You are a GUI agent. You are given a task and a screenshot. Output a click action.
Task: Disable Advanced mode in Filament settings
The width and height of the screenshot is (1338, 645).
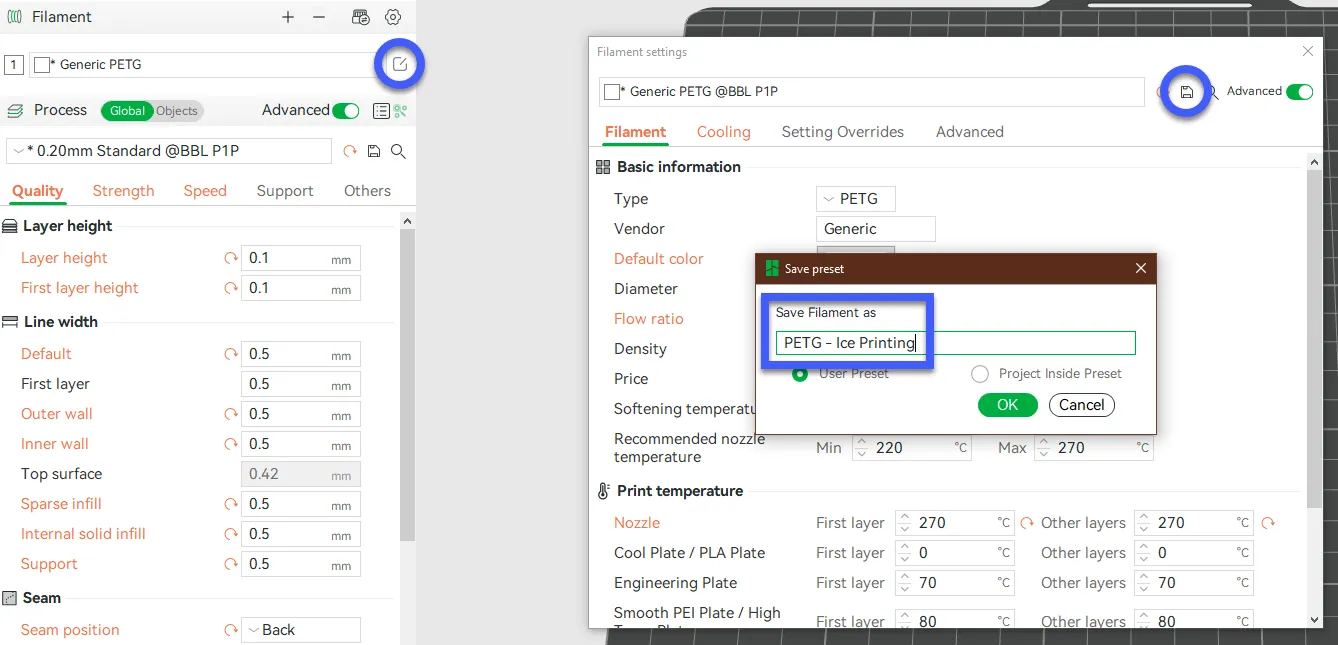pyautogui.click(x=1299, y=92)
